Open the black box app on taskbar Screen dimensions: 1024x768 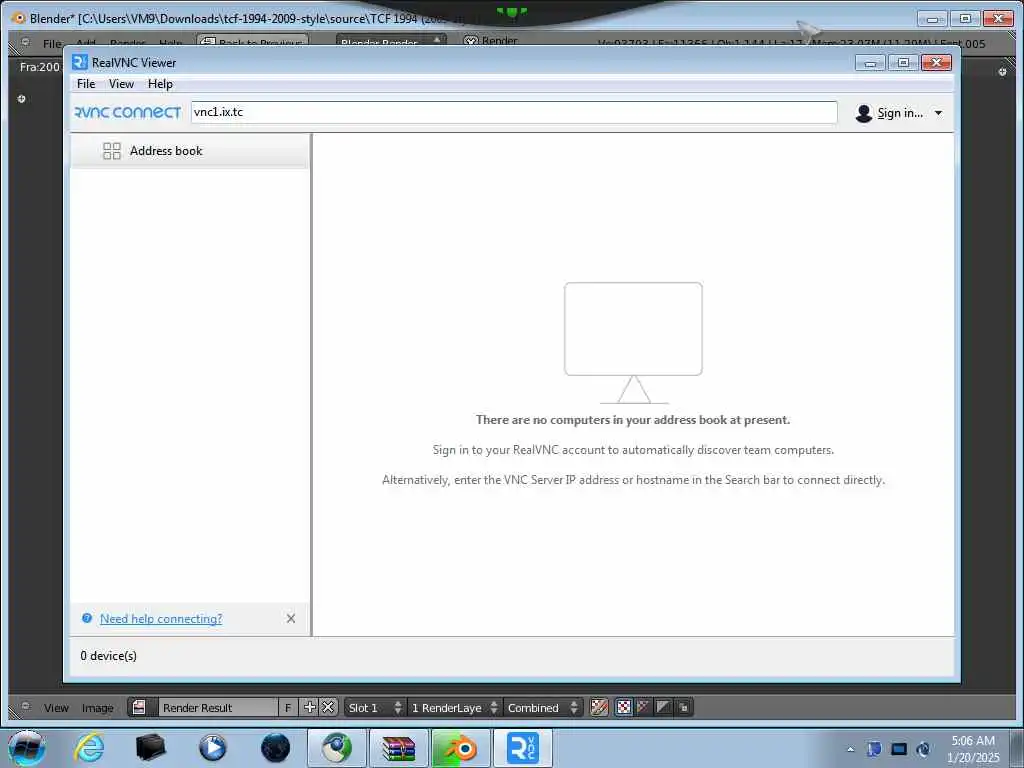[x=150, y=748]
